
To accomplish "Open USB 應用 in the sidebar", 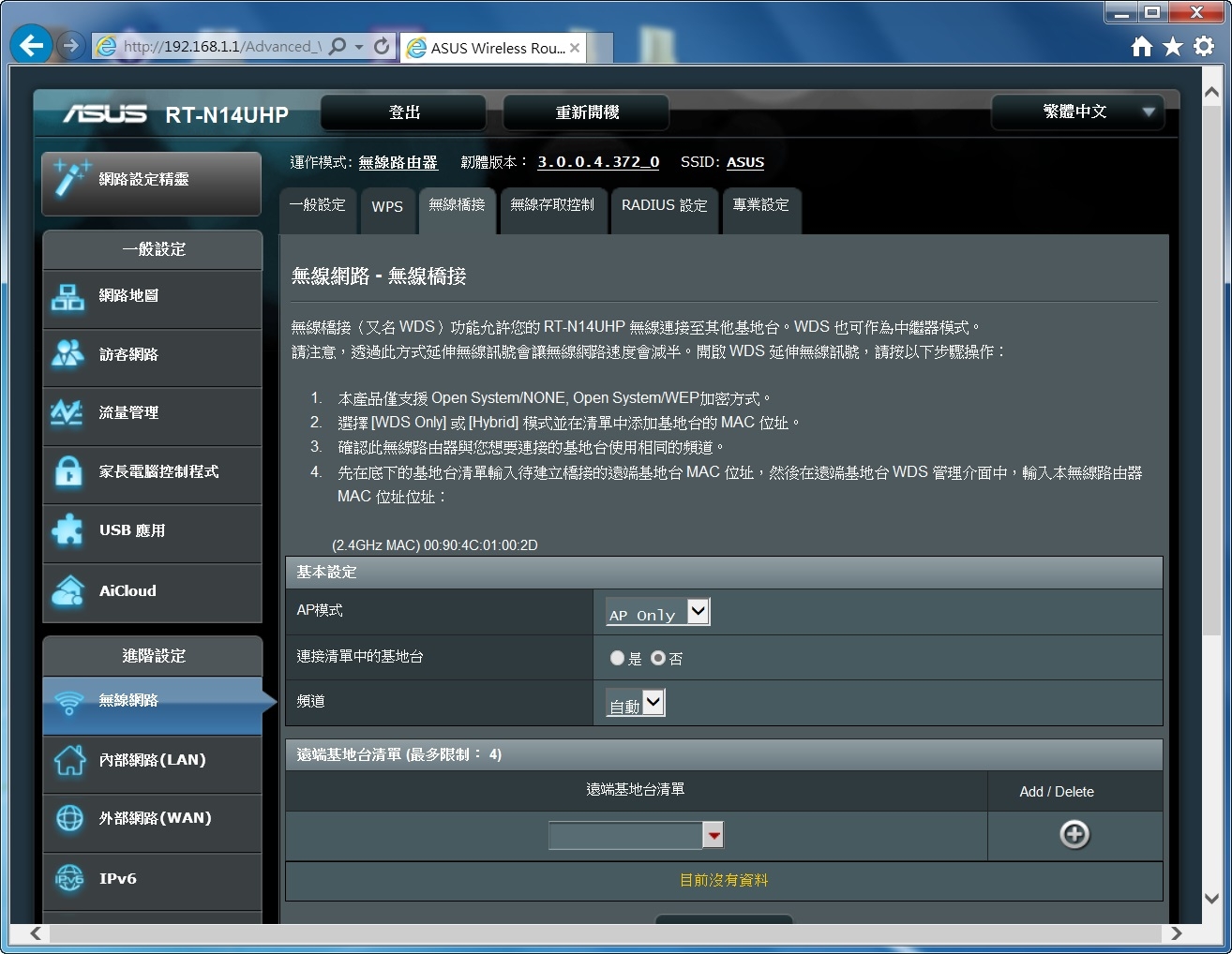I will click(152, 531).
